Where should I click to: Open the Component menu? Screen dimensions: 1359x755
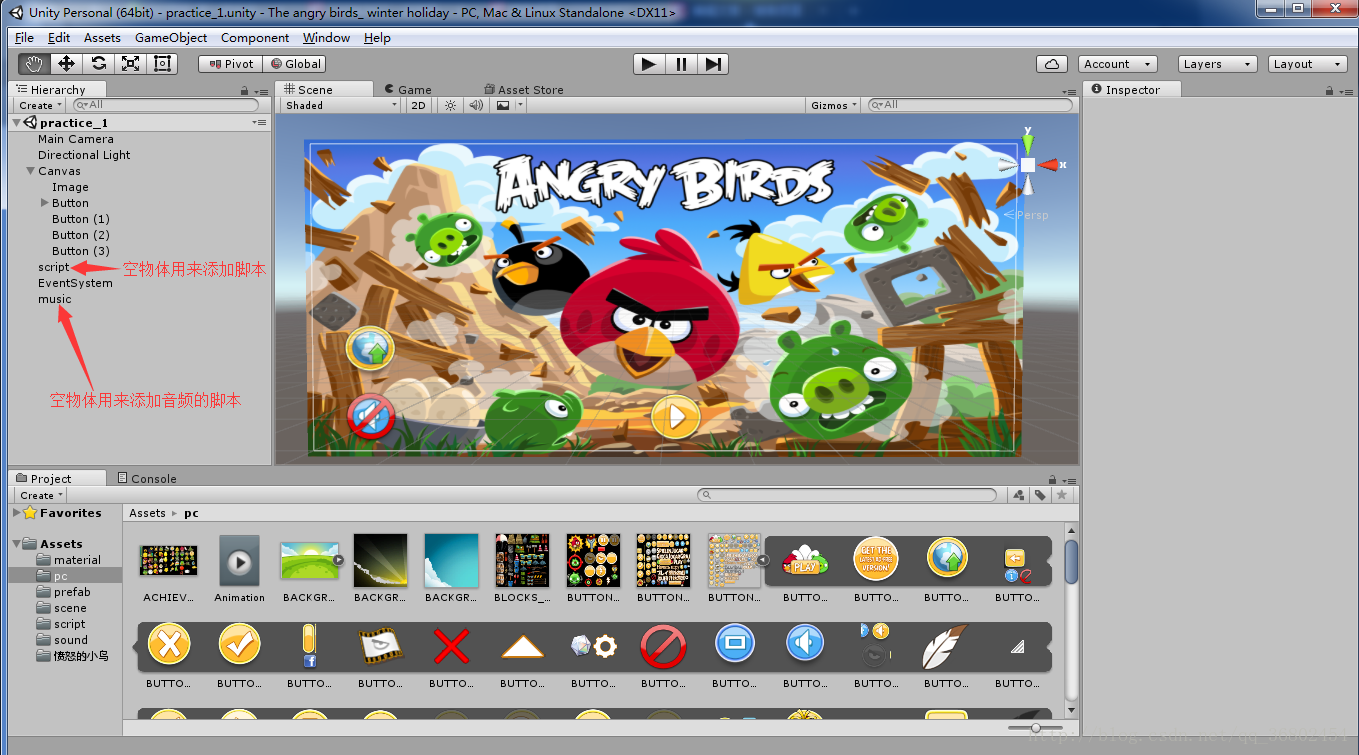[255, 38]
